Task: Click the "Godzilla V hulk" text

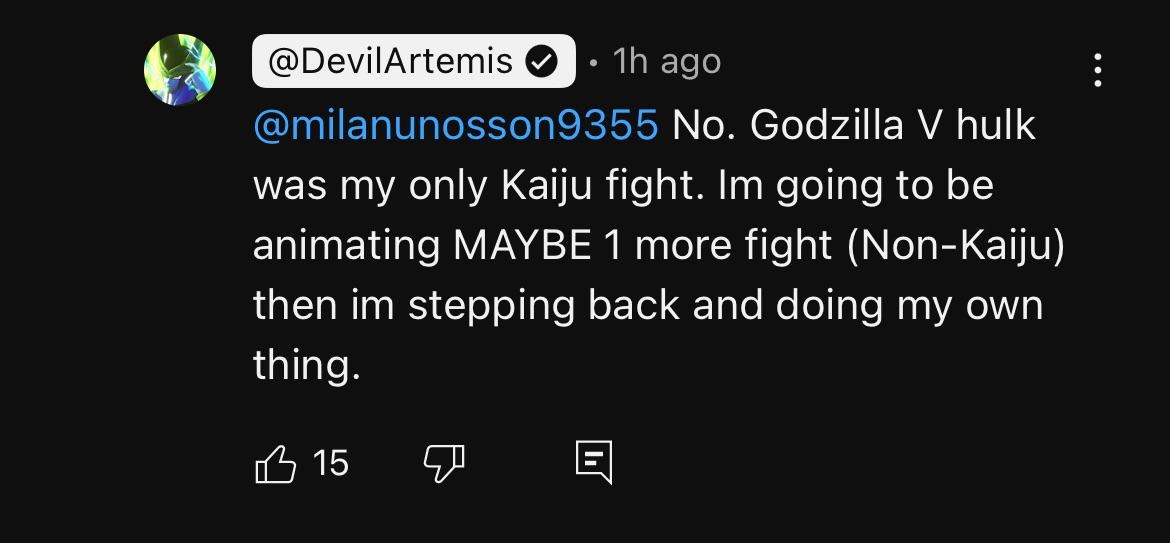Action: (x=892, y=126)
